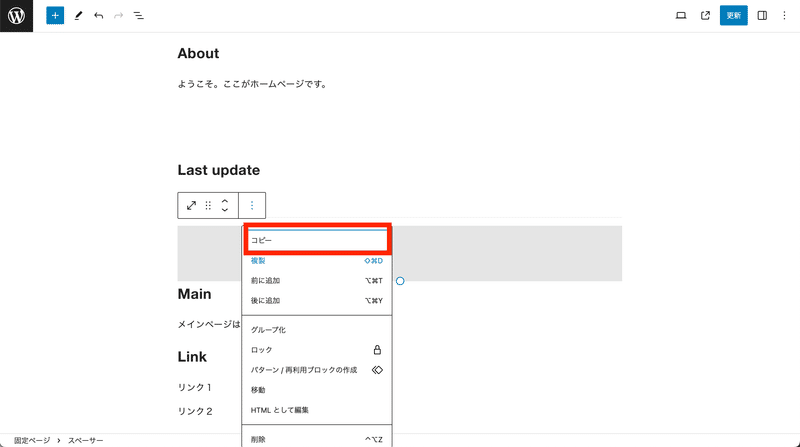Undo the last change
This screenshot has height=447, width=800.
(x=98, y=16)
